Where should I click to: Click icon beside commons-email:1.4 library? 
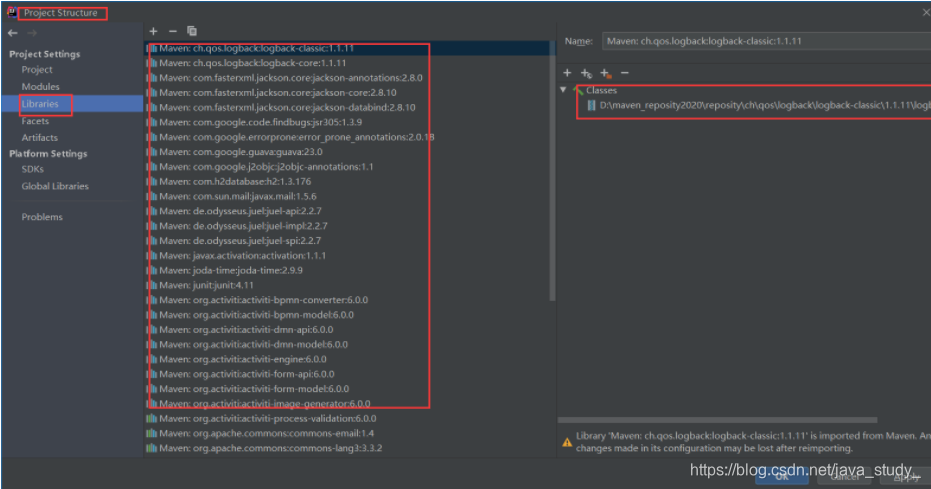coord(152,433)
